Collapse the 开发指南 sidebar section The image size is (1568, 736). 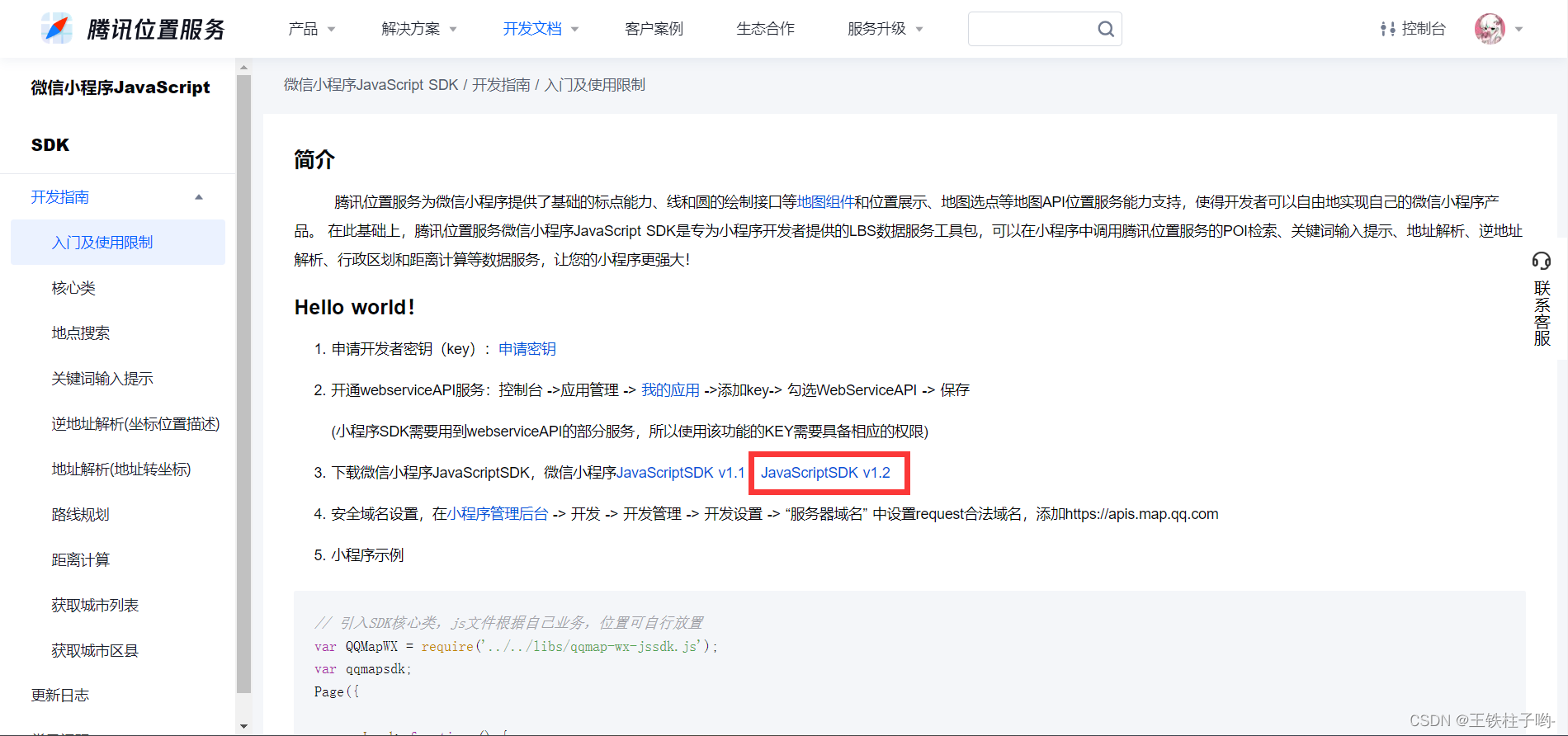pos(199,197)
